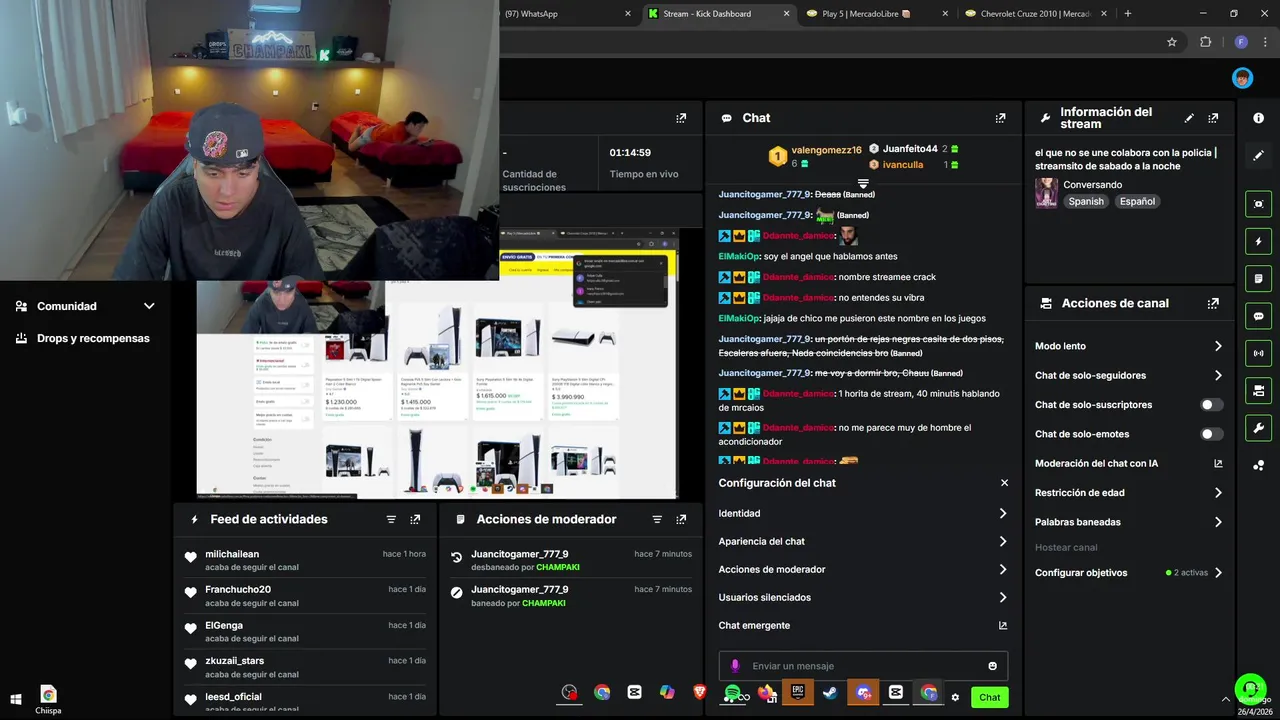Click the Español tag
The height and width of the screenshot is (720, 1280).
pyautogui.click(x=1137, y=201)
